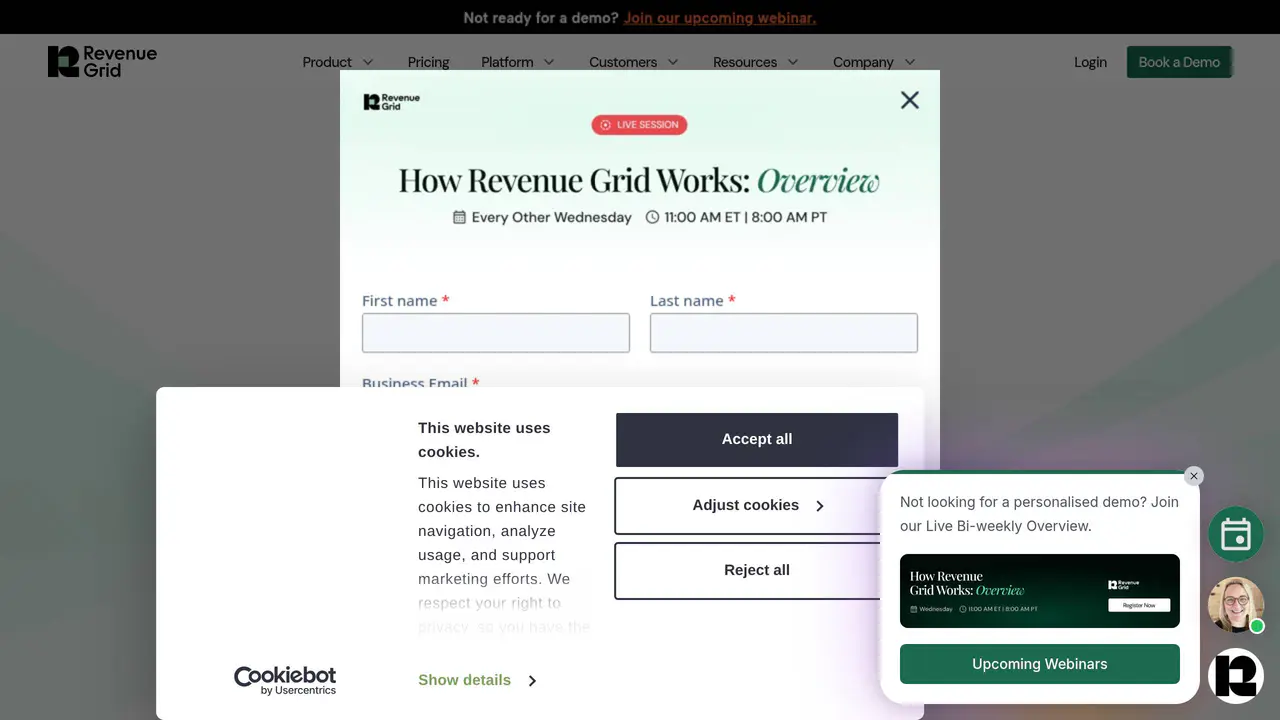Click the 'How Revenue Grid Works: Overview' heading
This screenshot has height=720, width=1280.
639,181
